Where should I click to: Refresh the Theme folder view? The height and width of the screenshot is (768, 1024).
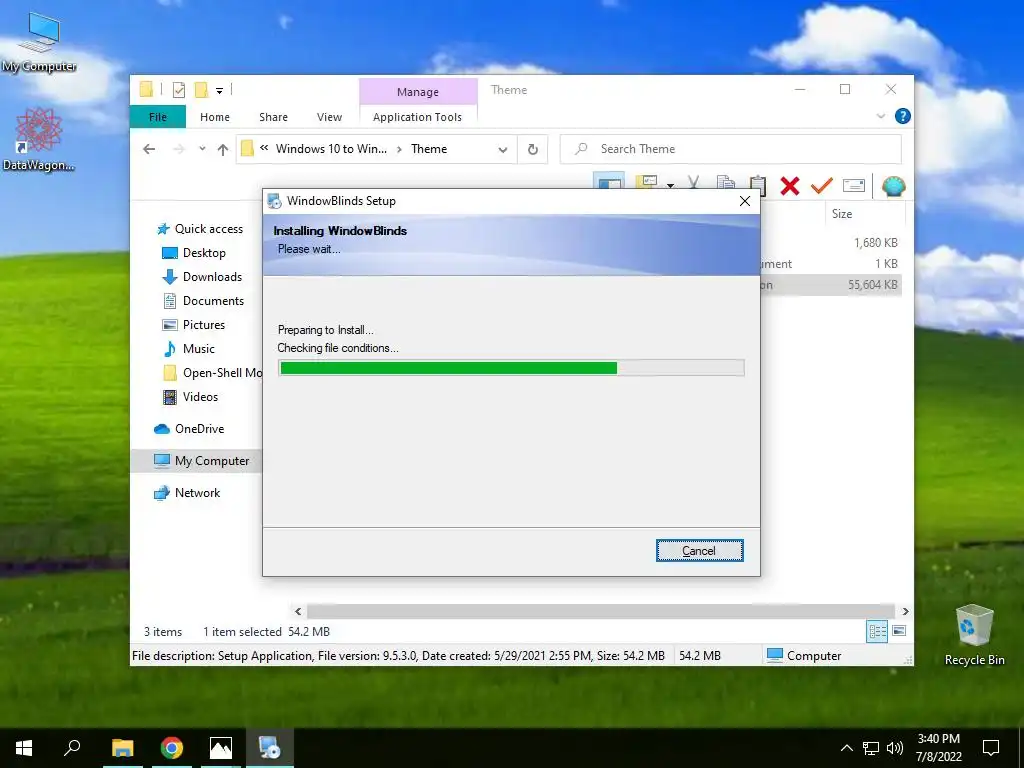[x=533, y=150]
